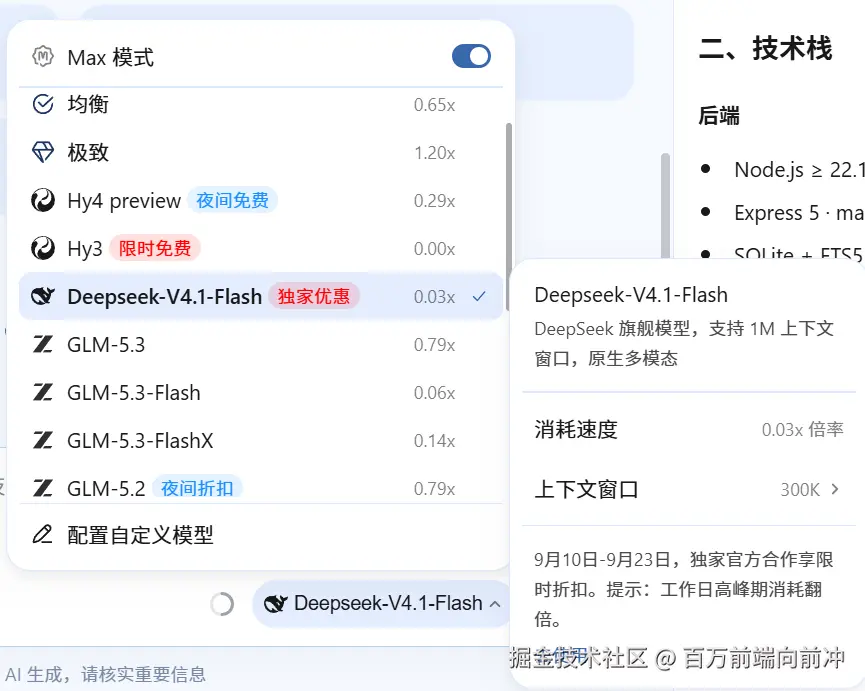Click the Hy3 swirl icon

[x=43, y=248]
